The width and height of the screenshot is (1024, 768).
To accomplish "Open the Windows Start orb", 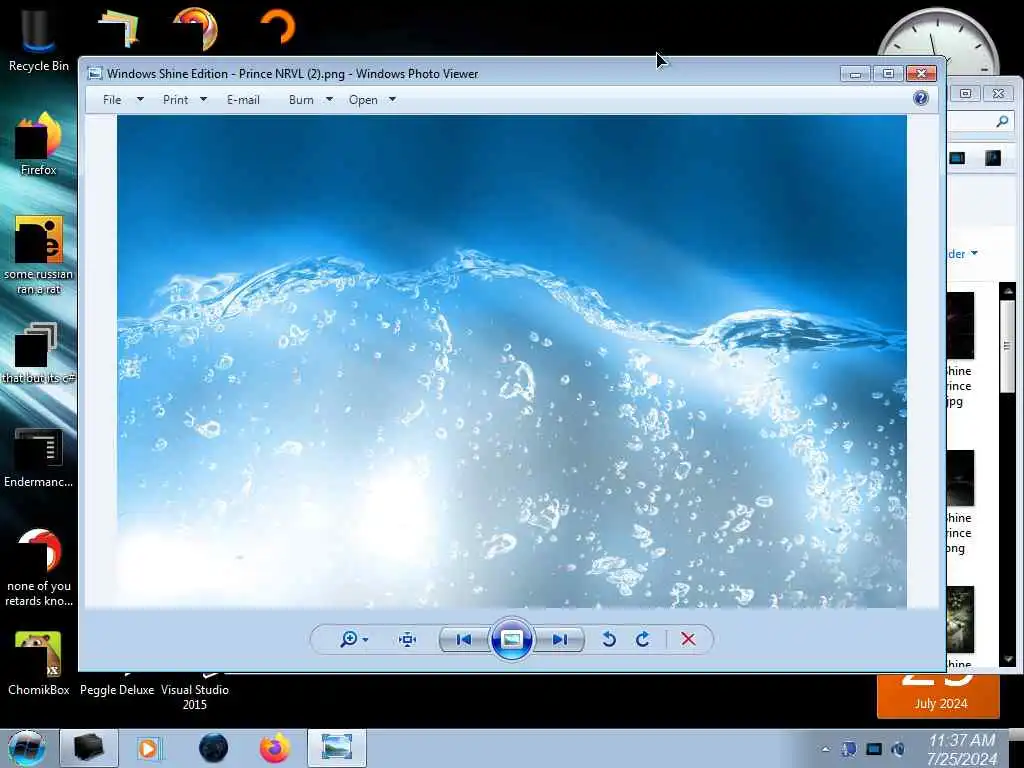I will pyautogui.click(x=27, y=748).
